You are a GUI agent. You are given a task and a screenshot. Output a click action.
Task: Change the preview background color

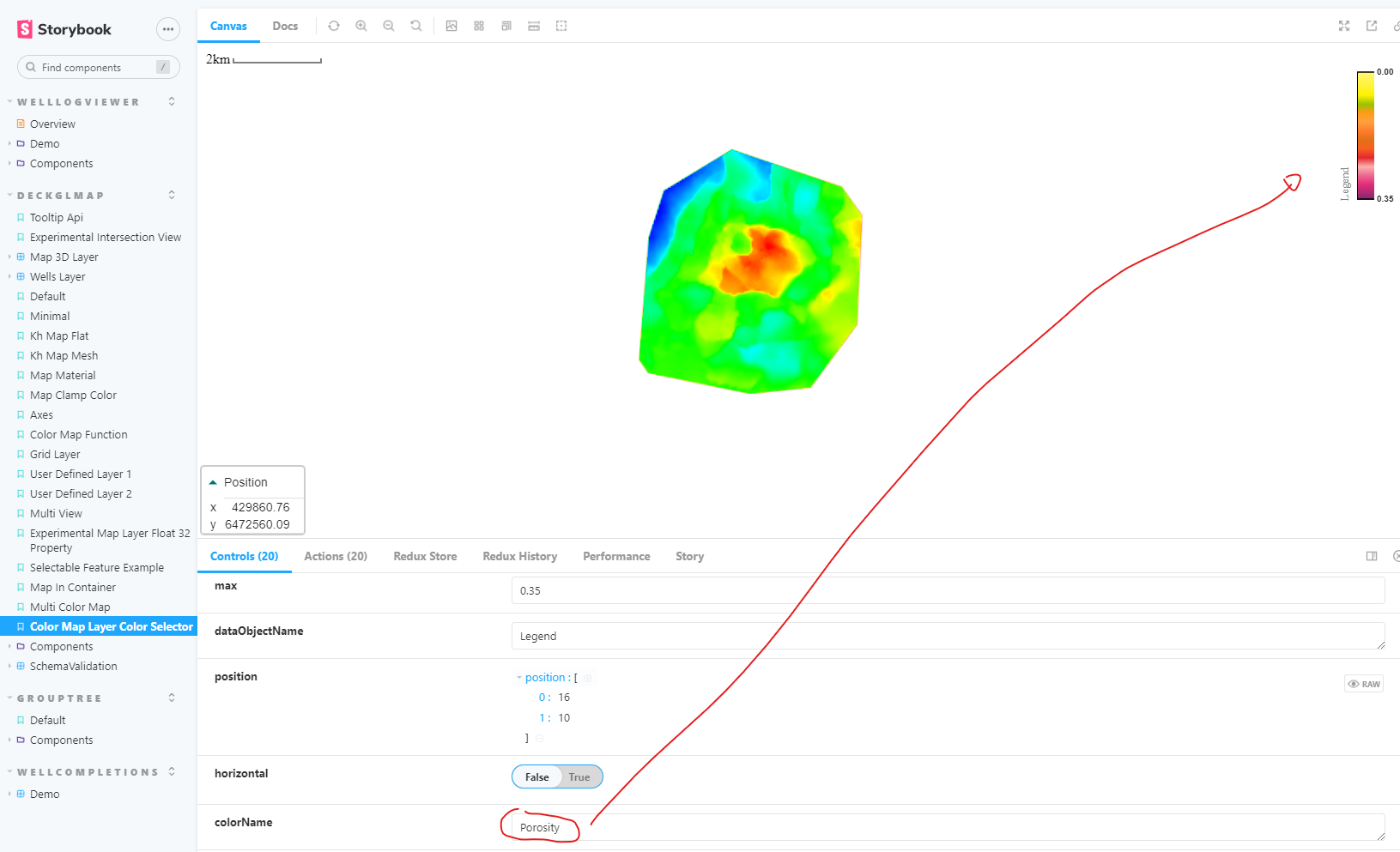point(452,26)
